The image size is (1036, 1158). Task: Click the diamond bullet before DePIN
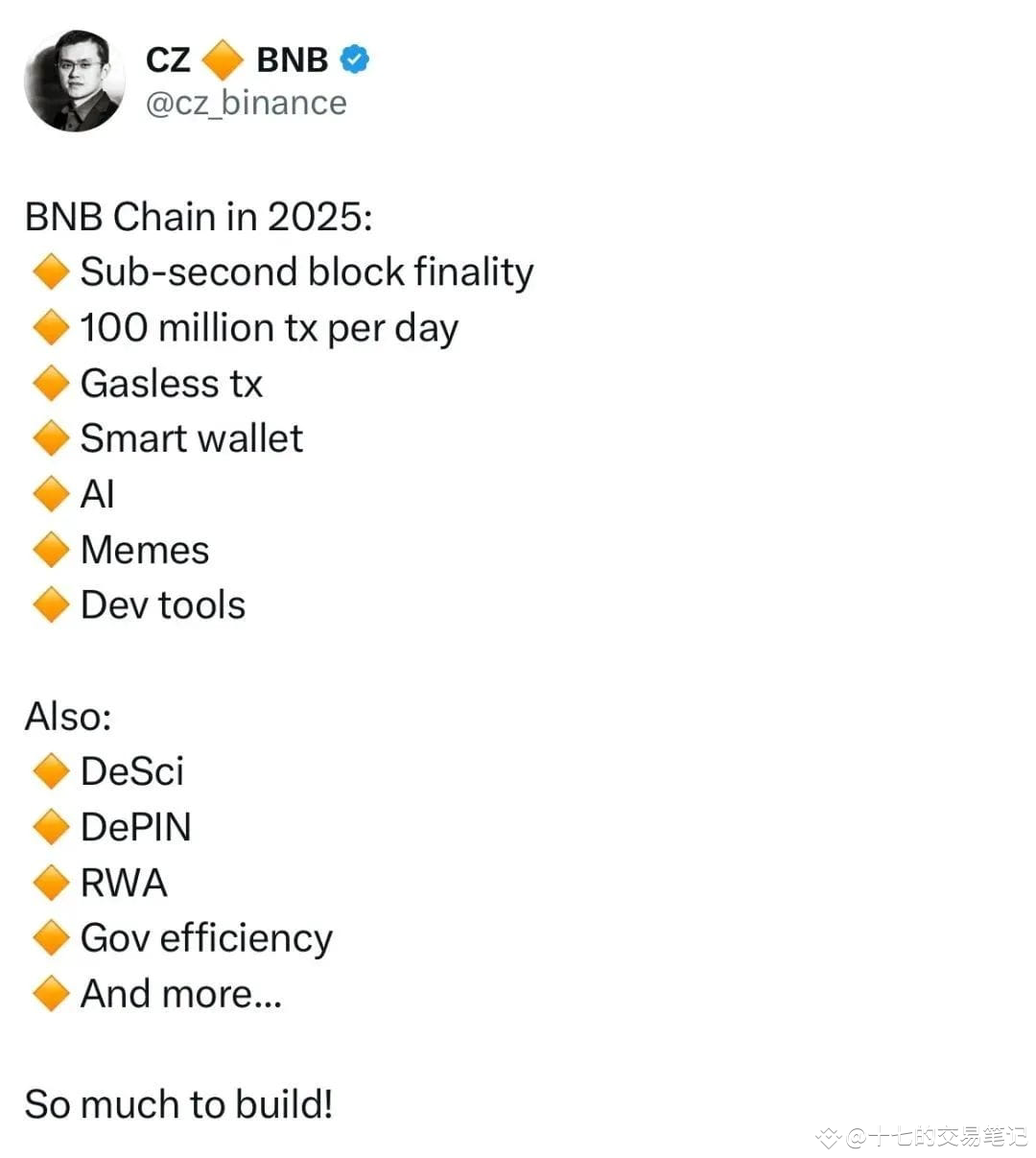pyautogui.click(x=51, y=827)
